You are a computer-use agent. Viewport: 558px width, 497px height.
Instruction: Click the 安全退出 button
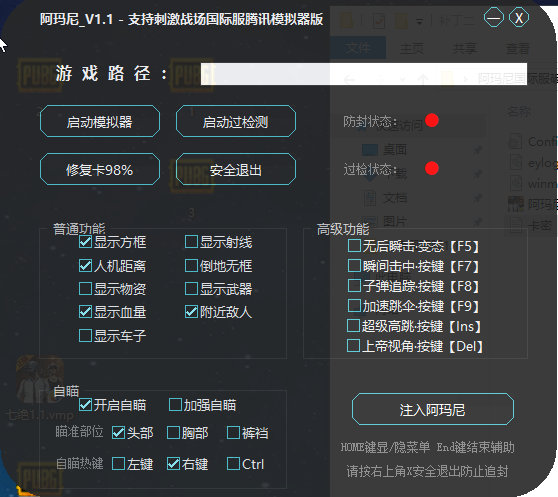click(236, 169)
